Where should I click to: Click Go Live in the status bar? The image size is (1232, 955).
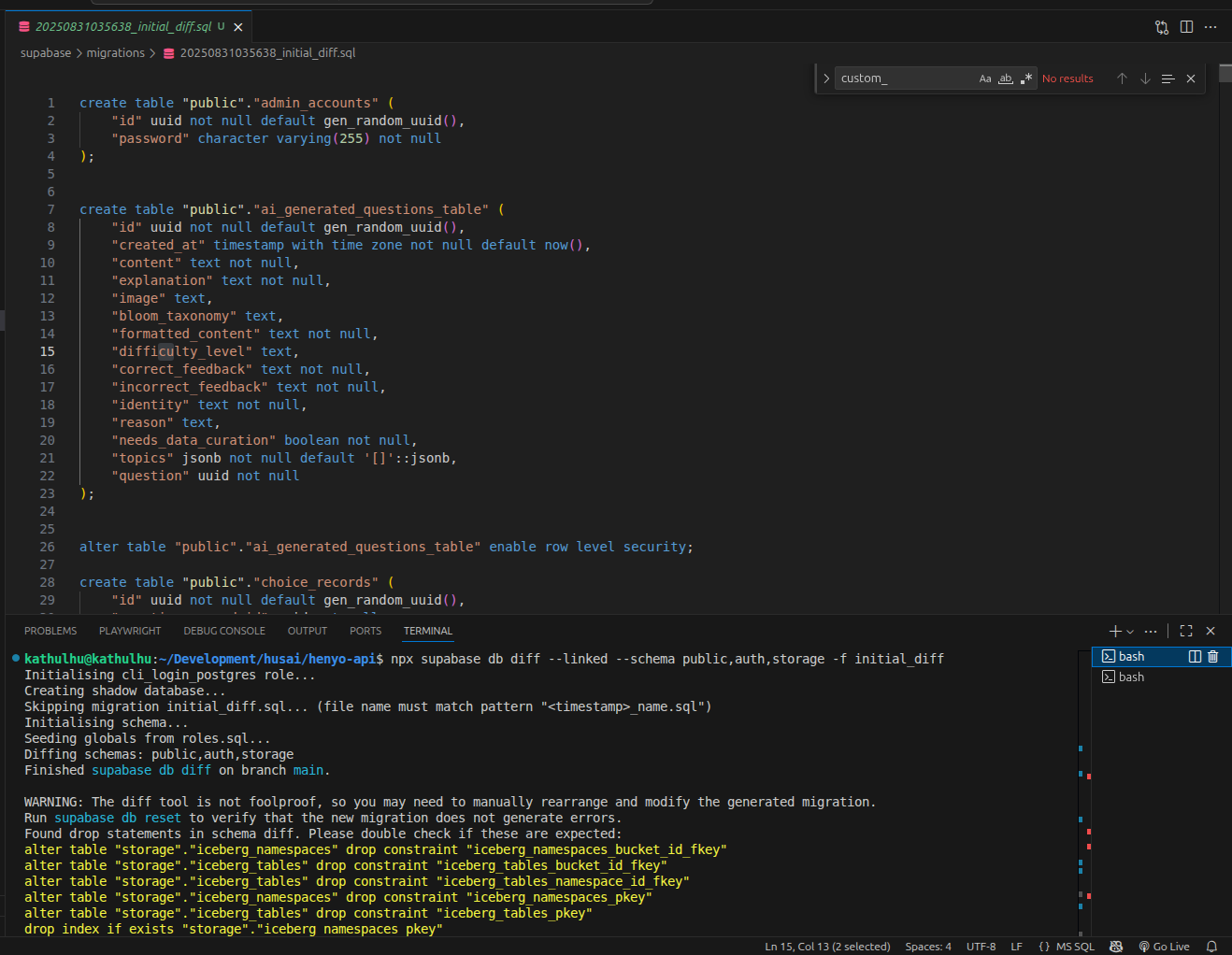tap(1165, 947)
